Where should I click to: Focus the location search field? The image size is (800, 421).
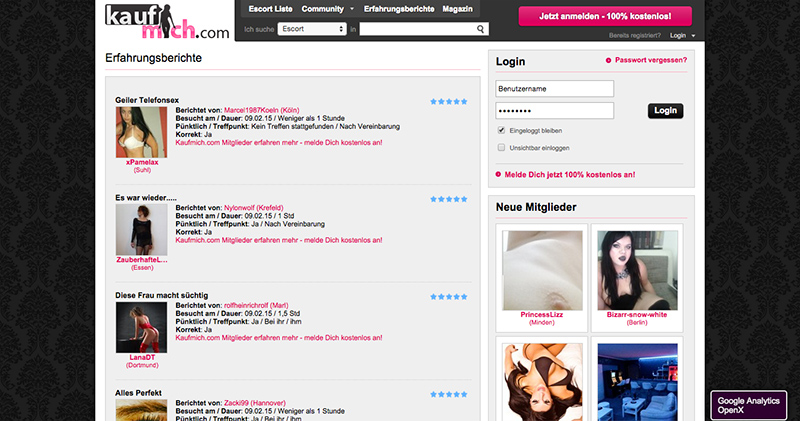pyautogui.click(x=423, y=29)
